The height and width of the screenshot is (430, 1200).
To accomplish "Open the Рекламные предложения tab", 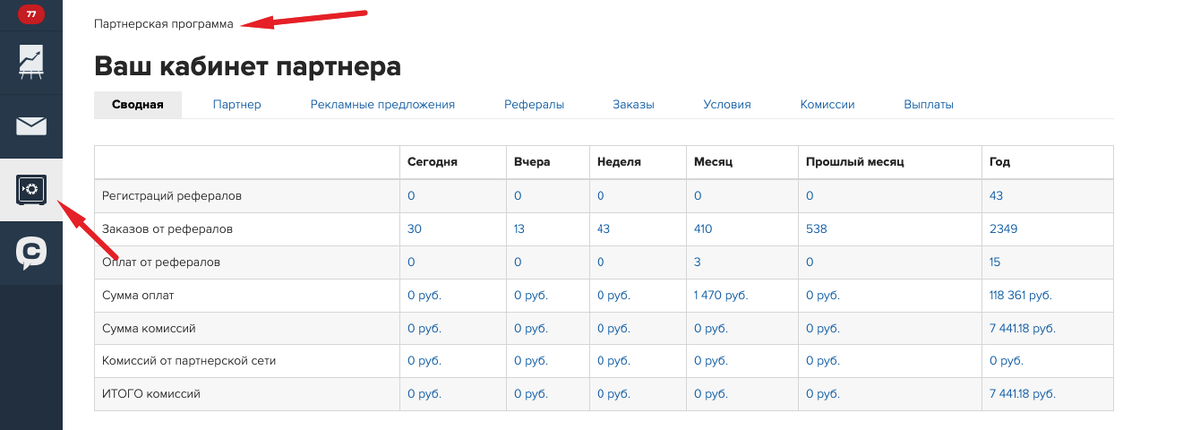I will (x=382, y=104).
